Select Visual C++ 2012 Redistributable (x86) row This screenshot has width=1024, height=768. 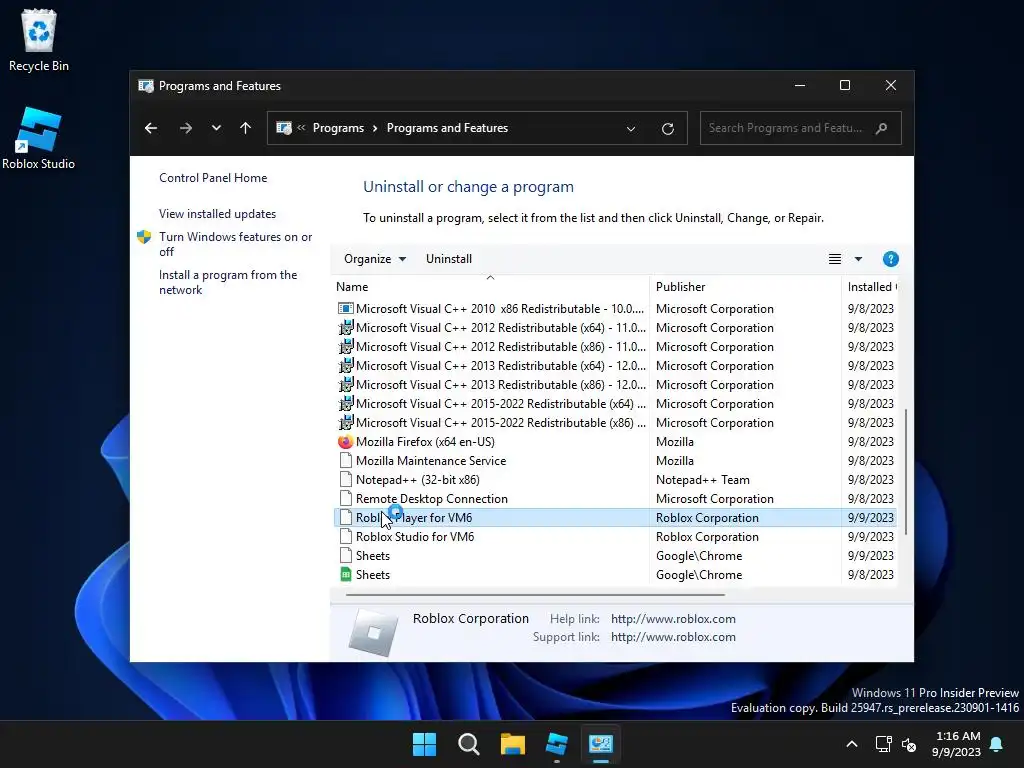pos(615,347)
